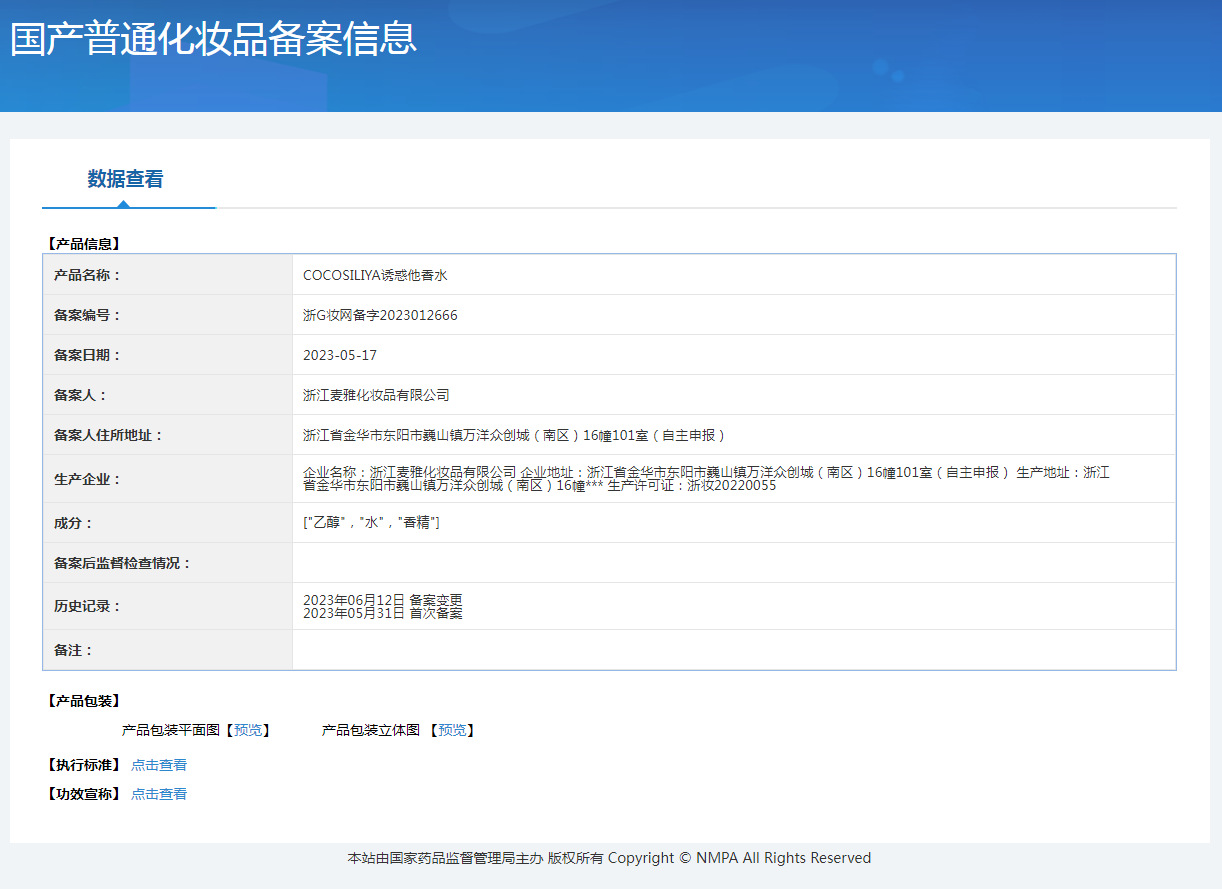1222x889 pixels.
Task: Click 点击查看 next to 执行标准
Action: pos(159,766)
